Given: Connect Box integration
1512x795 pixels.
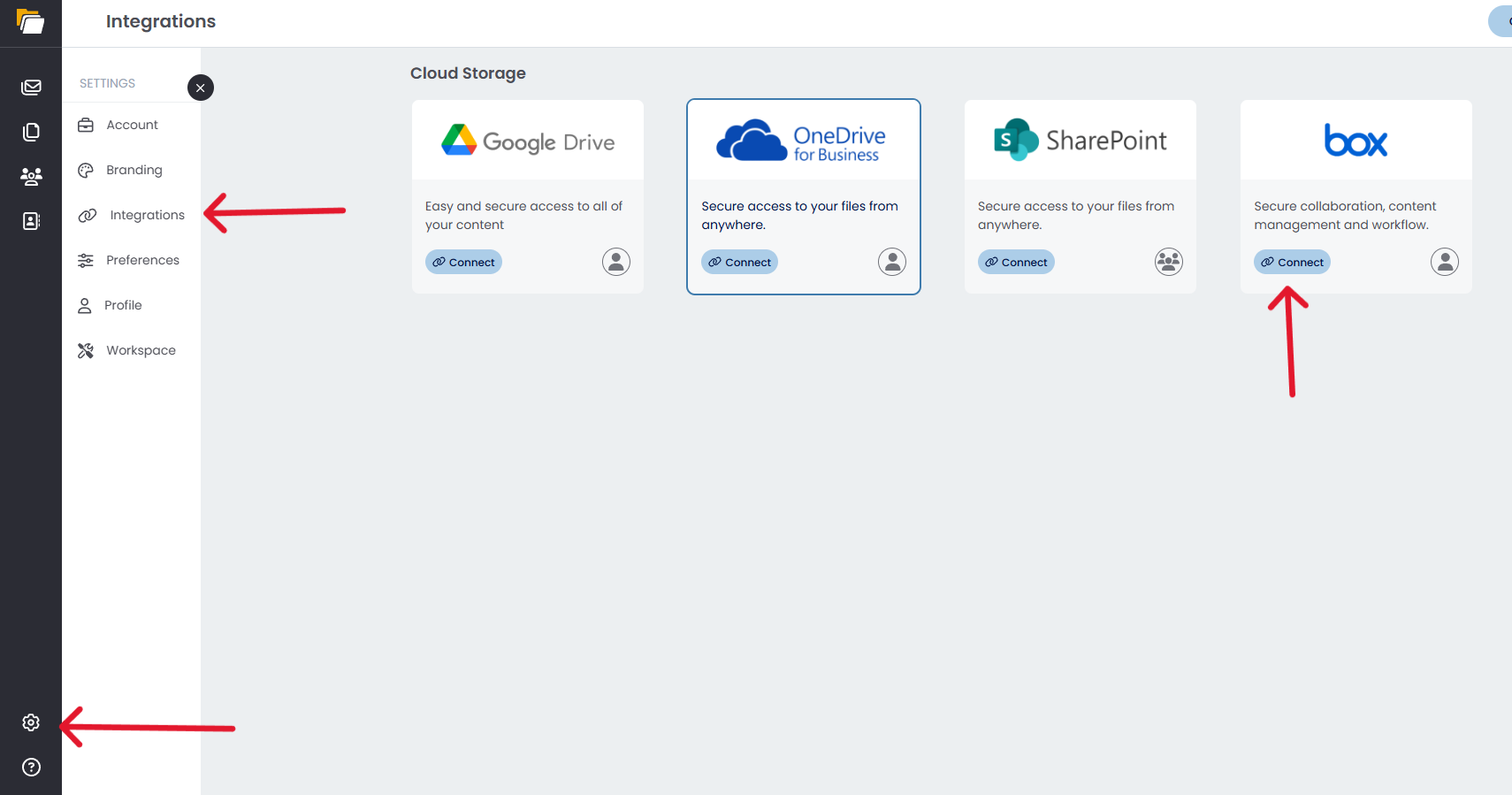Looking at the screenshot, I should [1292, 262].
